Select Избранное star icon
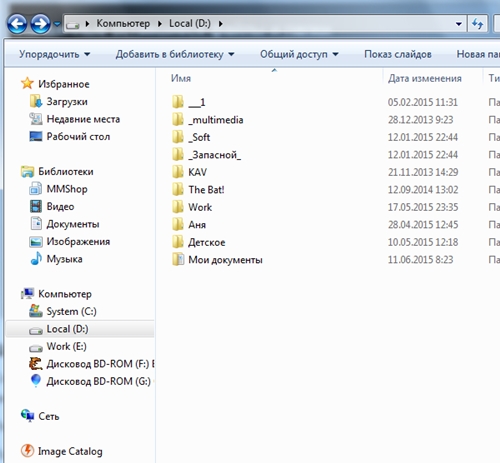500x463 pixels. pyautogui.click(x=27, y=84)
